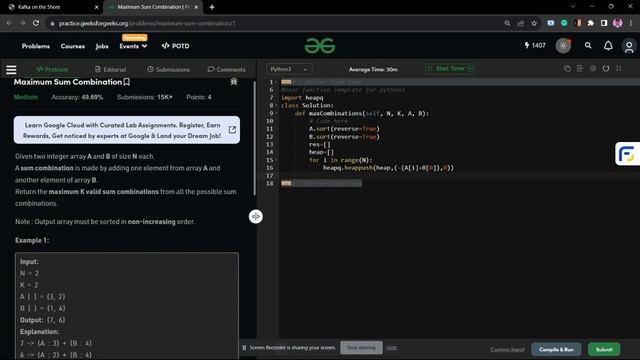
Task: Open editor settings gear icon
Action: tap(593, 69)
